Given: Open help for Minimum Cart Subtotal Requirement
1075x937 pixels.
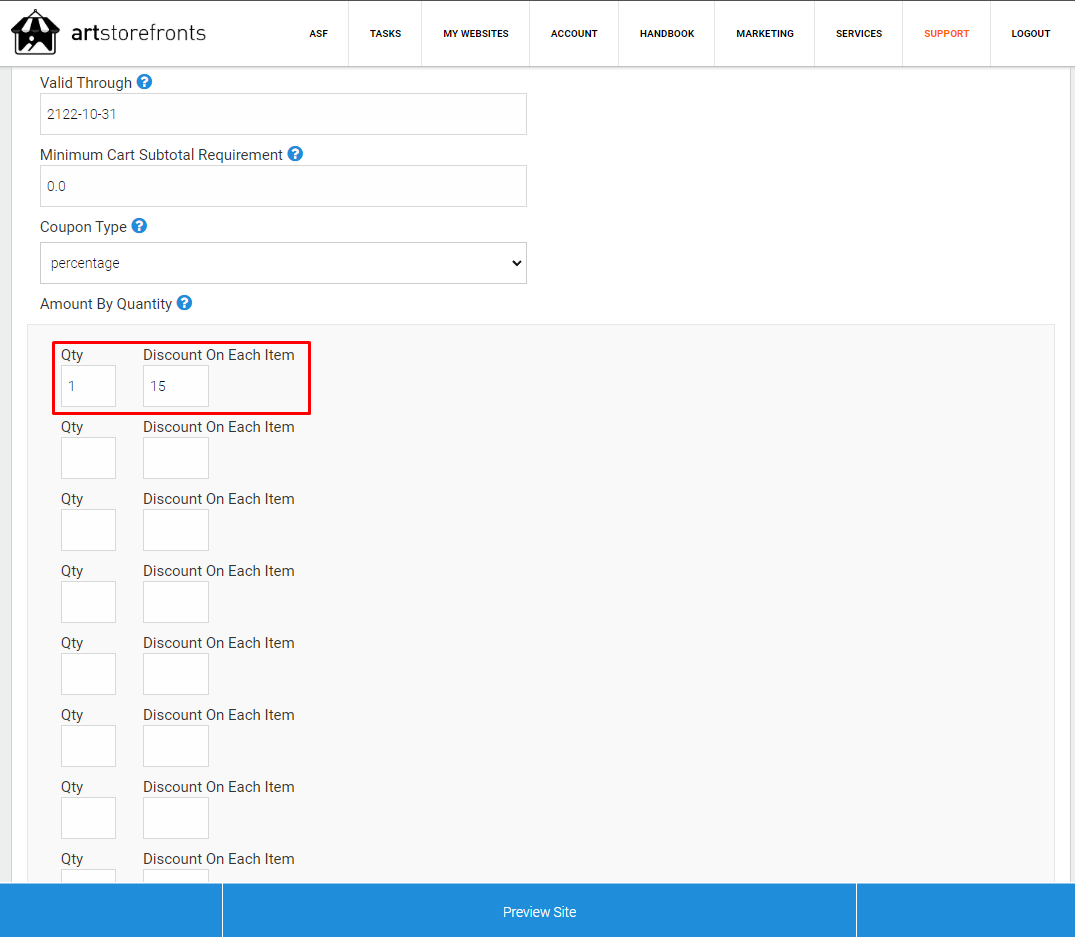Looking at the screenshot, I should pyautogui.click(x=295, y=154).
